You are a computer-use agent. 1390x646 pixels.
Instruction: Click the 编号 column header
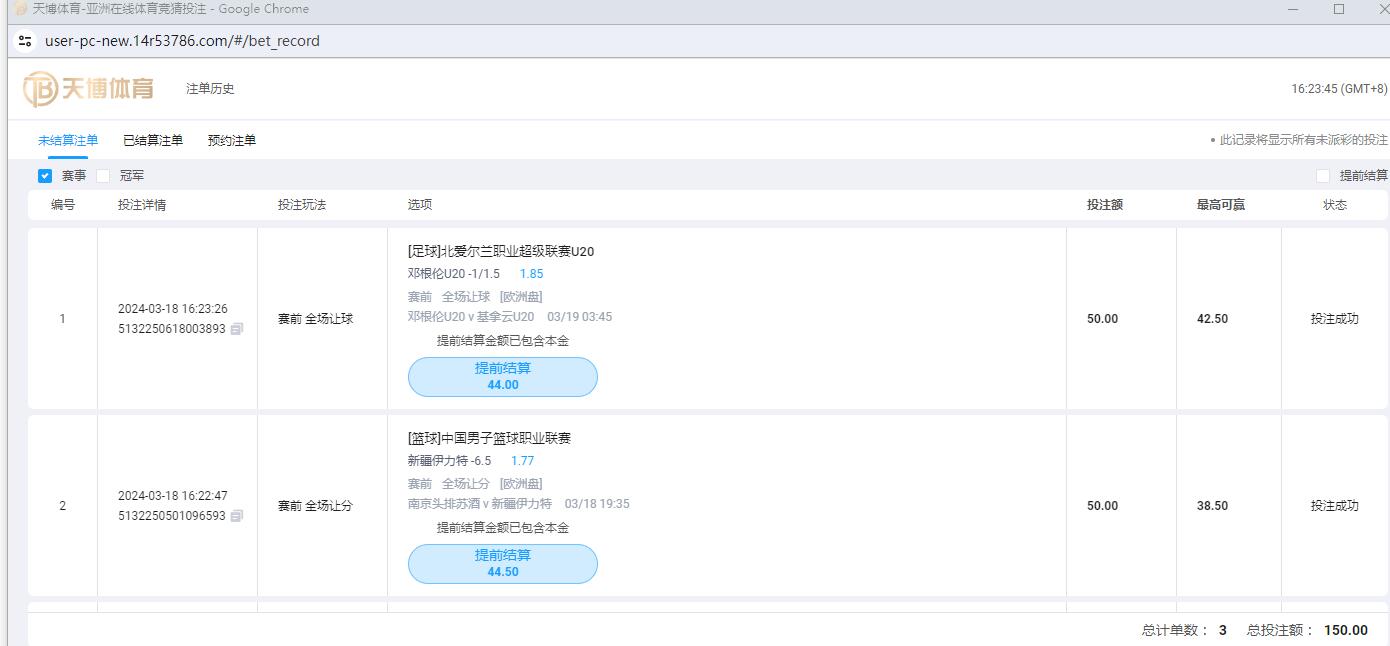[x=63, y=205]
